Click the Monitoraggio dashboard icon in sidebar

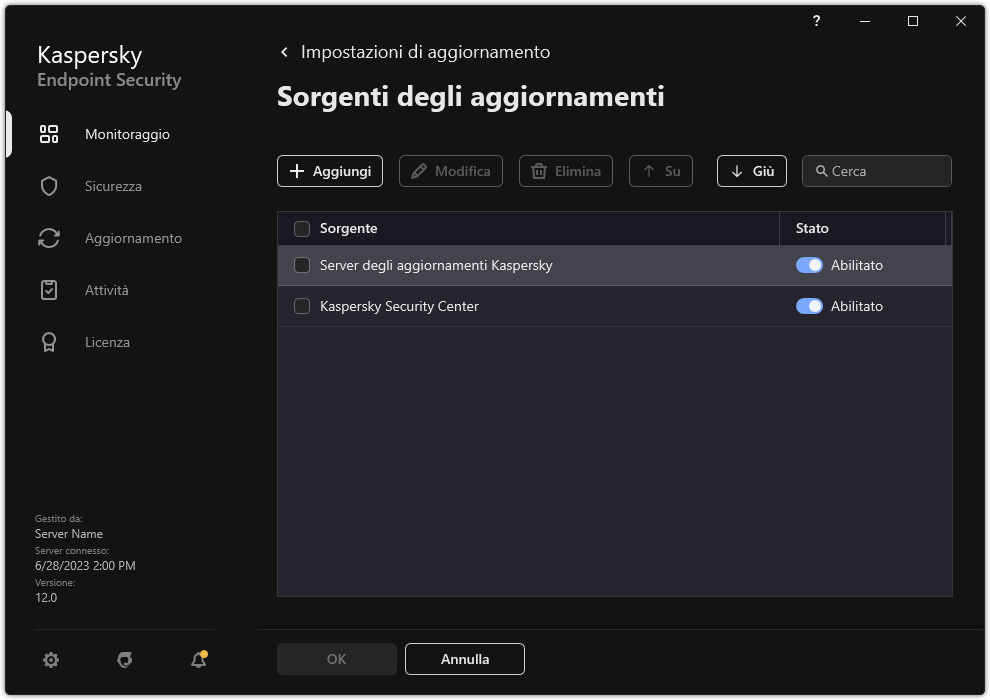(x=49, y=134)
